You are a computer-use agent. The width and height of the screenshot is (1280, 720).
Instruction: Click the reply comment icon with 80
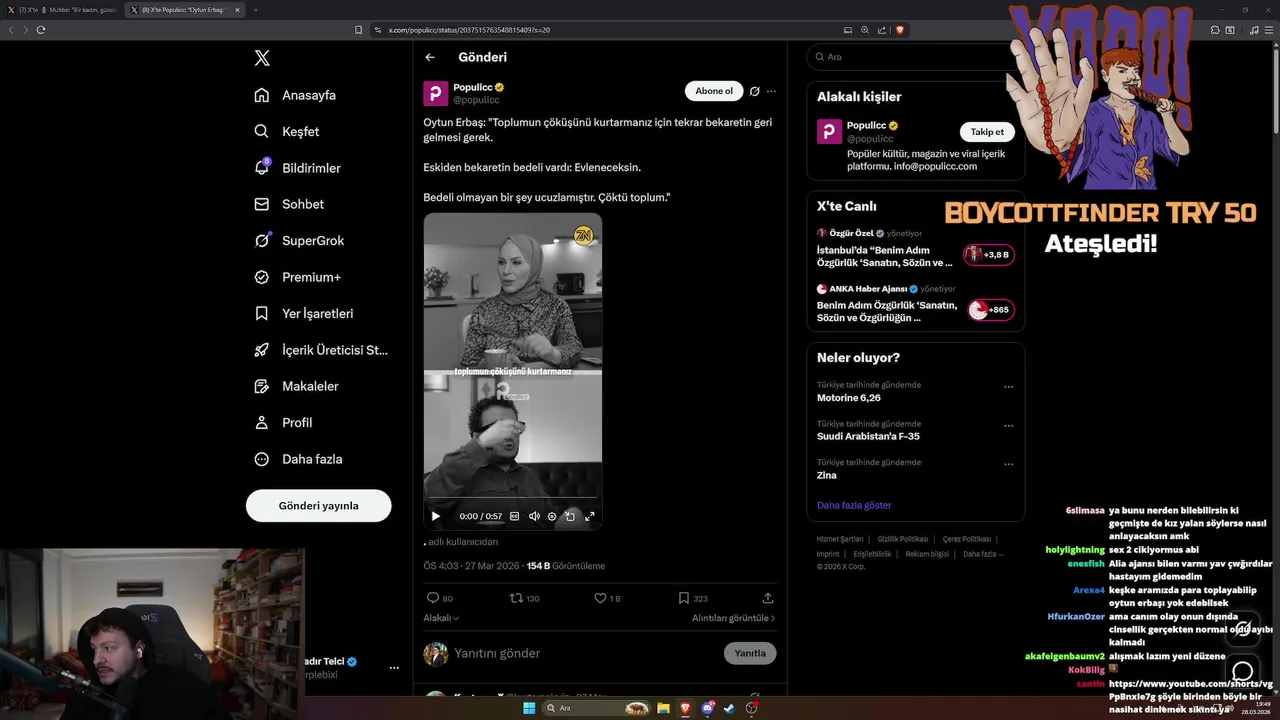click(x=440, y=598)
